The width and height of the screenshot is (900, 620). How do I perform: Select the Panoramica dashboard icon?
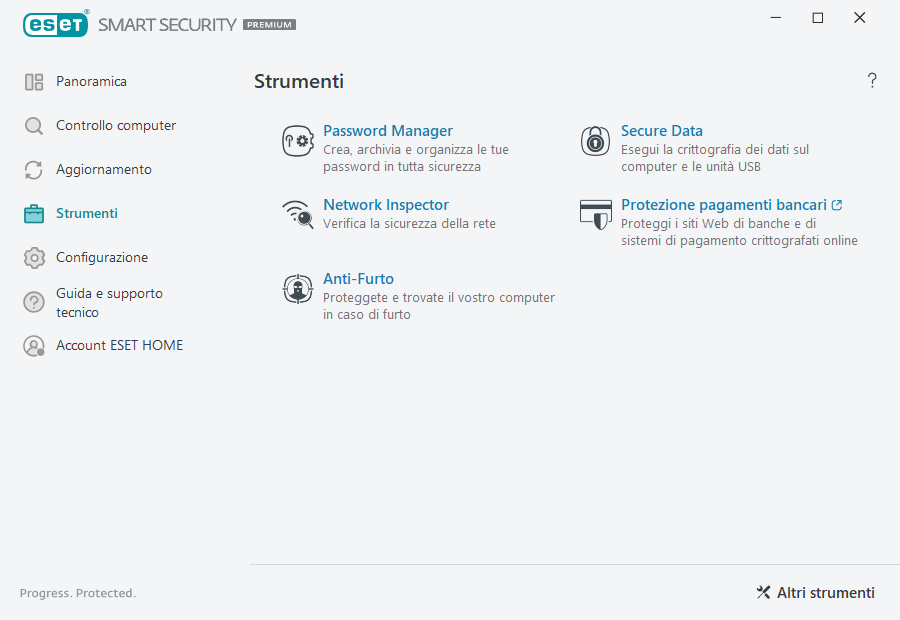(34, 81)
